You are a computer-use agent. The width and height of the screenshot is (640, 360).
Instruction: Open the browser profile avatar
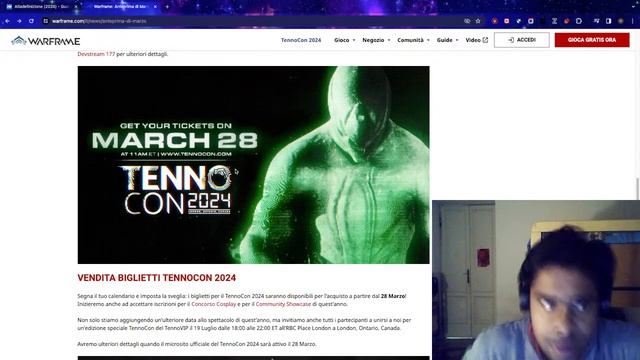[621, 21]
